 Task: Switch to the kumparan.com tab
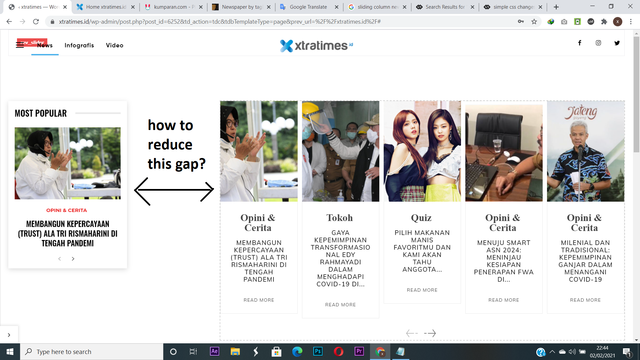173,7
